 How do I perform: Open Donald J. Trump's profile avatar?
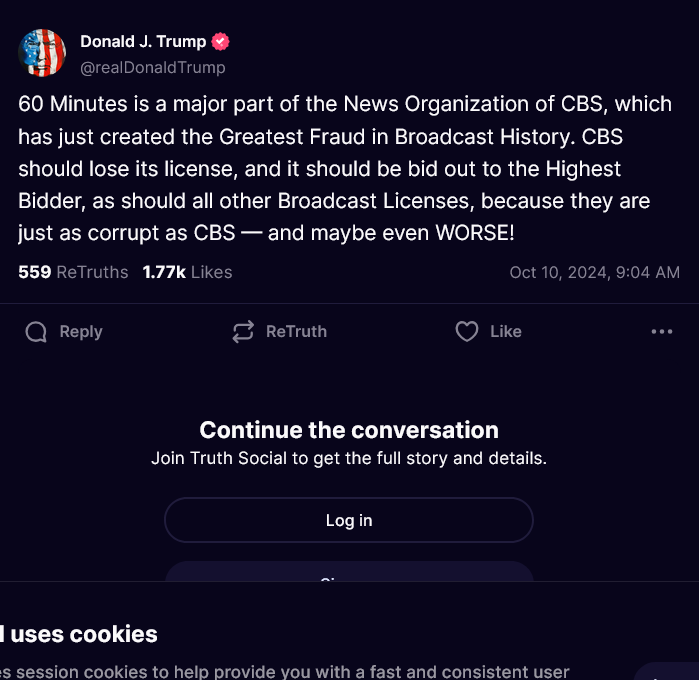tap(43, 54)
